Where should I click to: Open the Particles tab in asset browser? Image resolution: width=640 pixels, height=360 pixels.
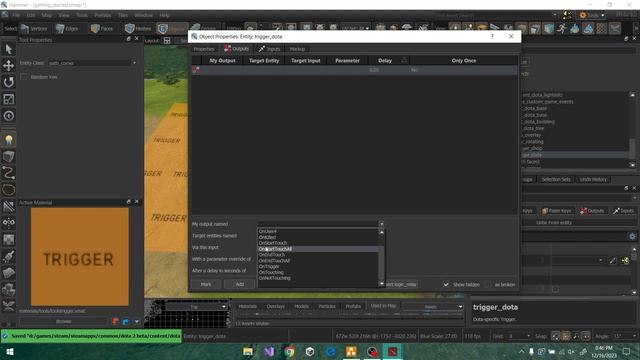point(327,306)
